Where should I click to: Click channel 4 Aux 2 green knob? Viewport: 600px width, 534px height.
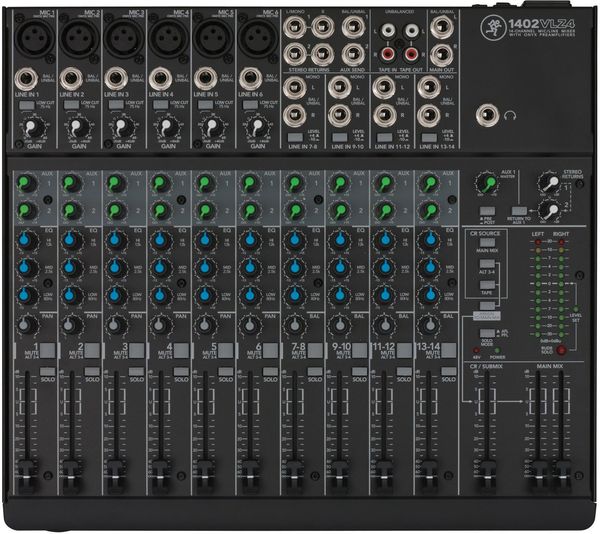(161, 210)
